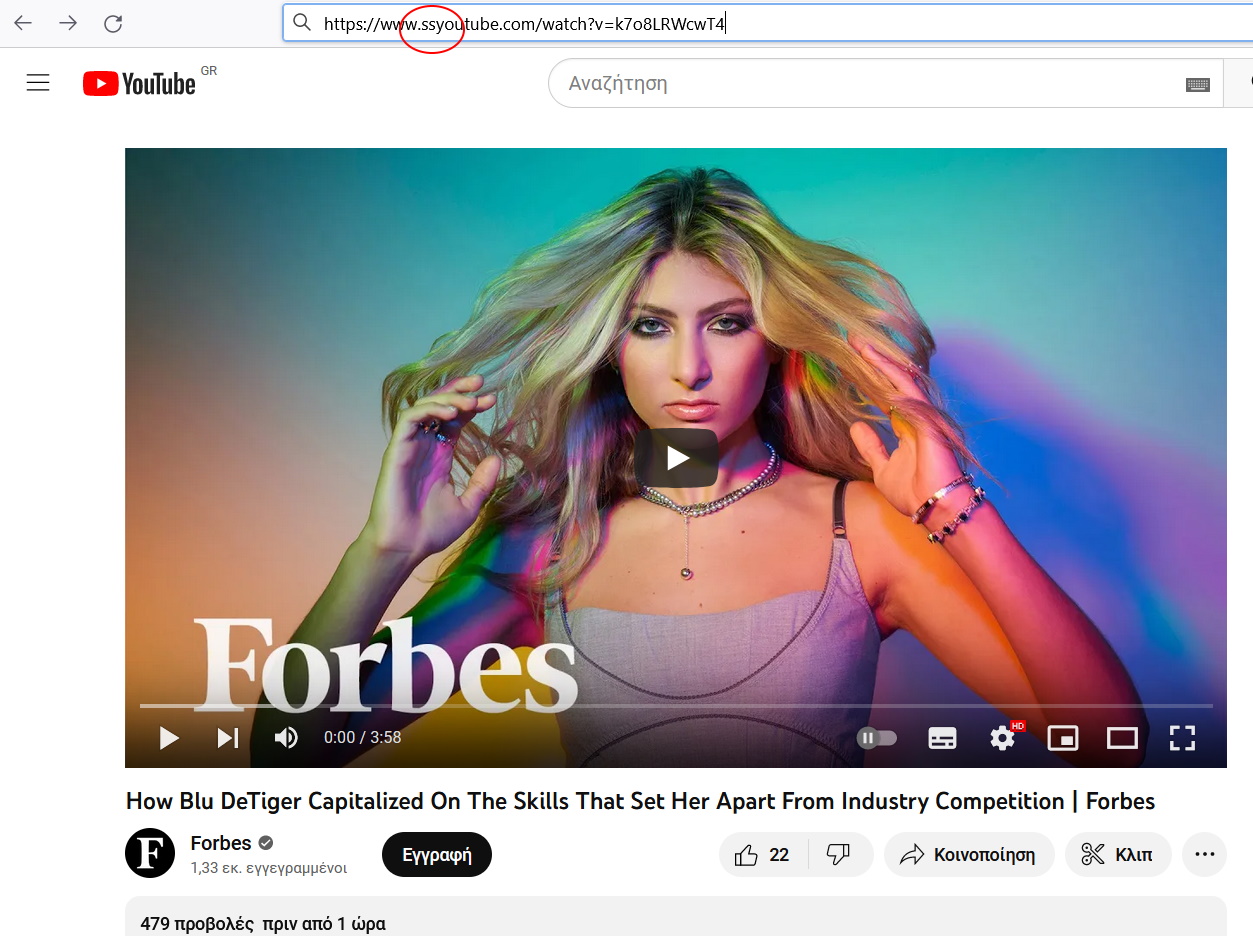Go to the YouTube home logo
Image resolution: width=1253 pixels, height=936 pixels.
pyautogui.click(x=140, y=83)
